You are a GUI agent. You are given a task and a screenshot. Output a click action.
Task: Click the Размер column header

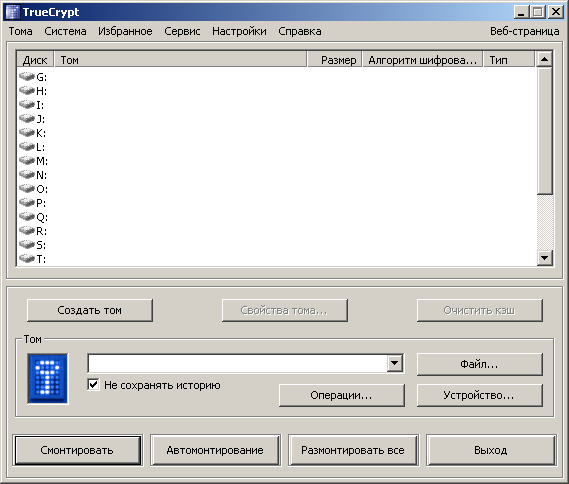coord(335,60)
